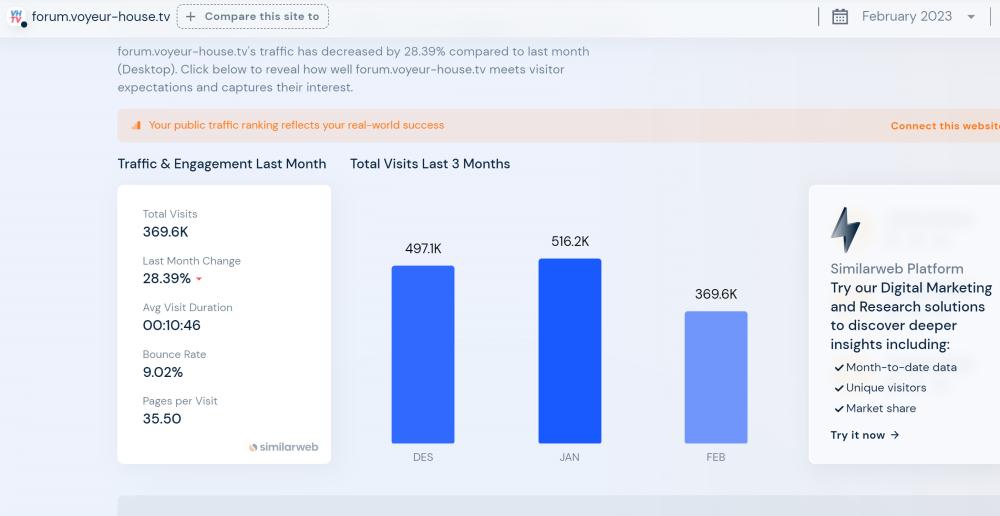Click the Total Visits 369.6K value
1000x516 pixels.
(166, 232)
